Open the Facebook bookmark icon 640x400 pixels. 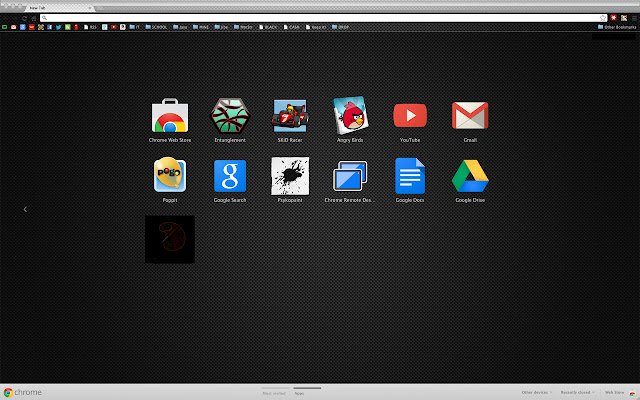[x=49, y=27]
